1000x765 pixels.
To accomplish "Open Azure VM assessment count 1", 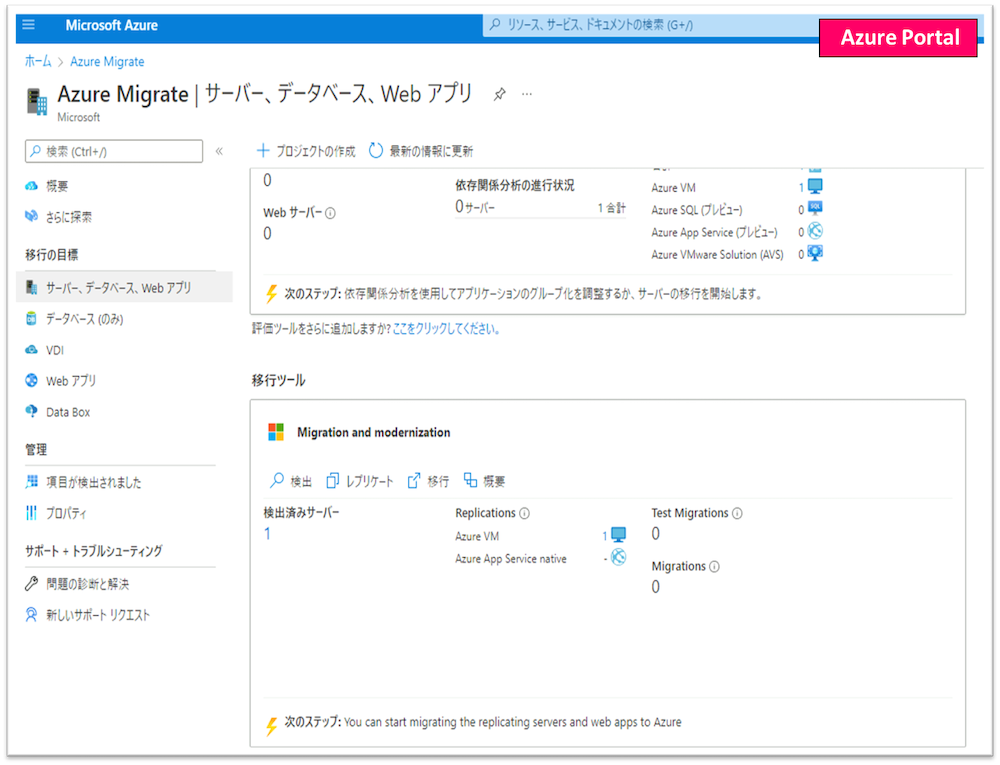I will pyautogui.click(x=801, y=187).
